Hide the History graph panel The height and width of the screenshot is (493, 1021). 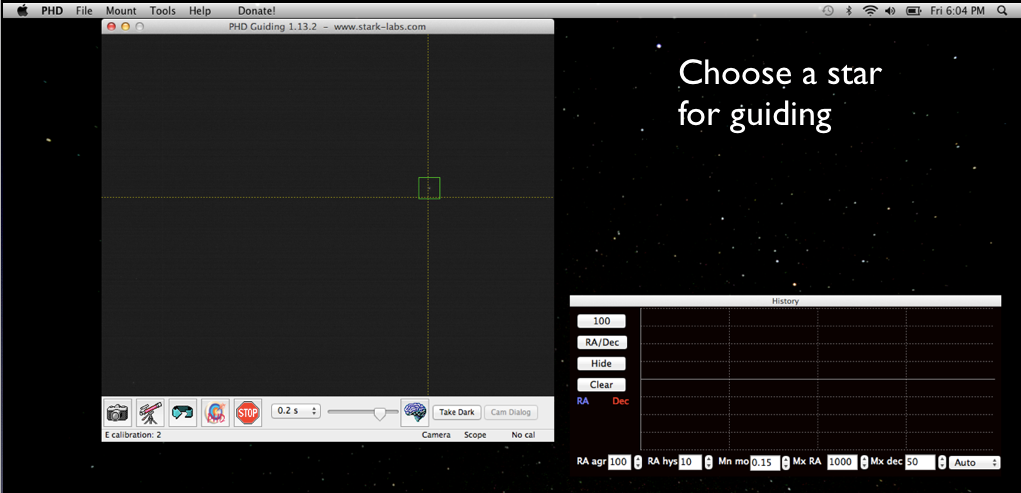(601, 363)
